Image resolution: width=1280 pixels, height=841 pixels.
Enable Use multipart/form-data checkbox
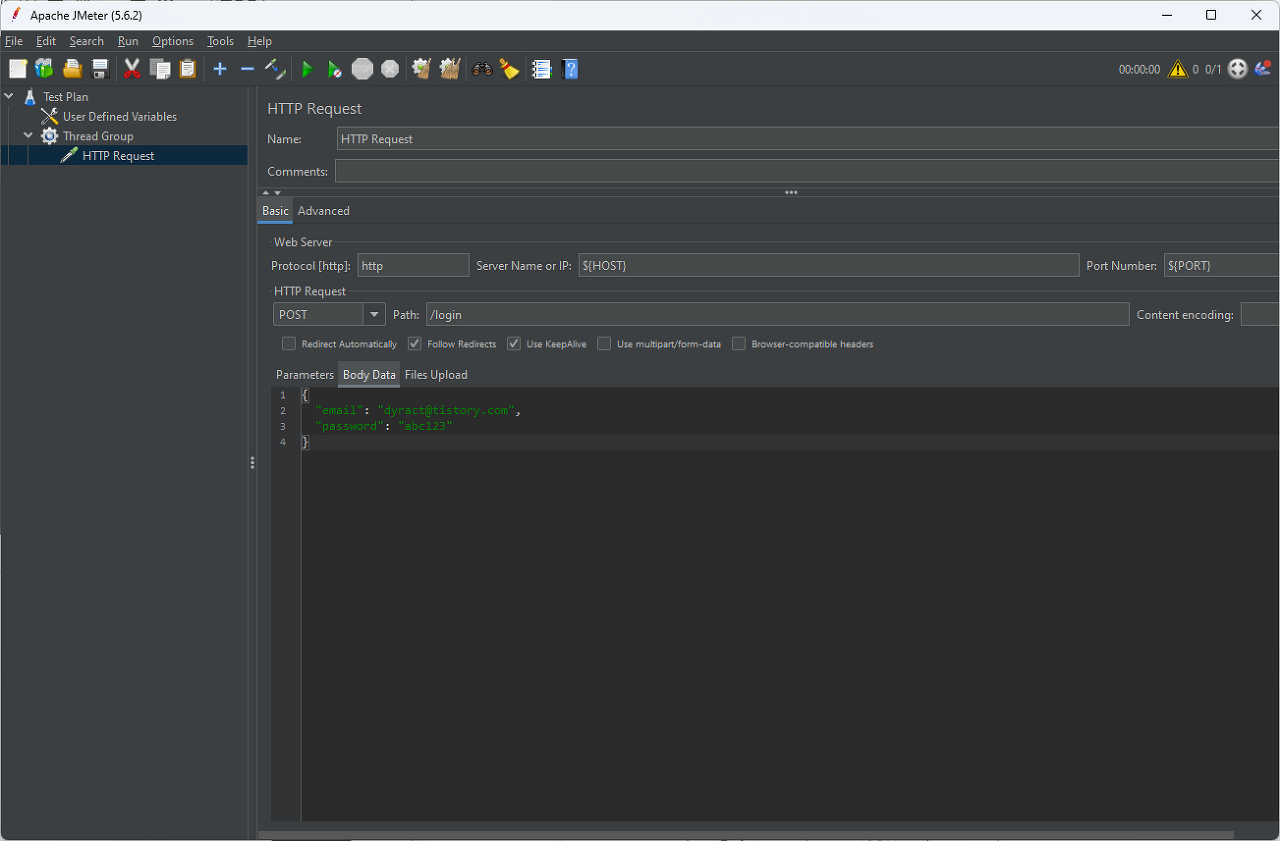604,344
